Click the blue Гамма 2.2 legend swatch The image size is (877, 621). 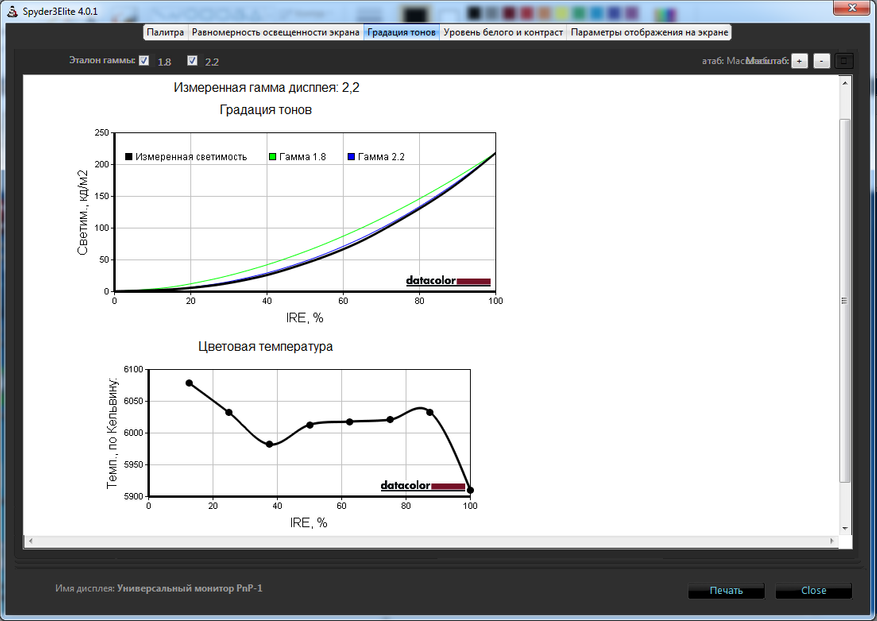tap(351, 157)
